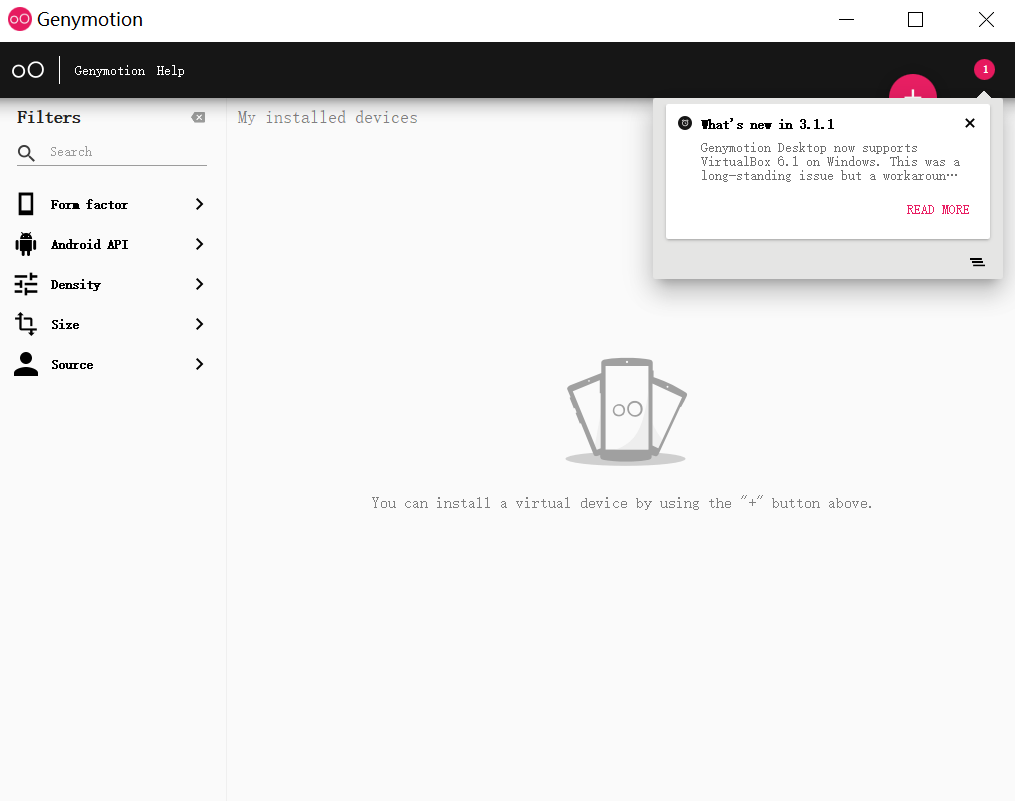Open the Genymotion menu
The image size is (1015, 801).
pos(109,71)
